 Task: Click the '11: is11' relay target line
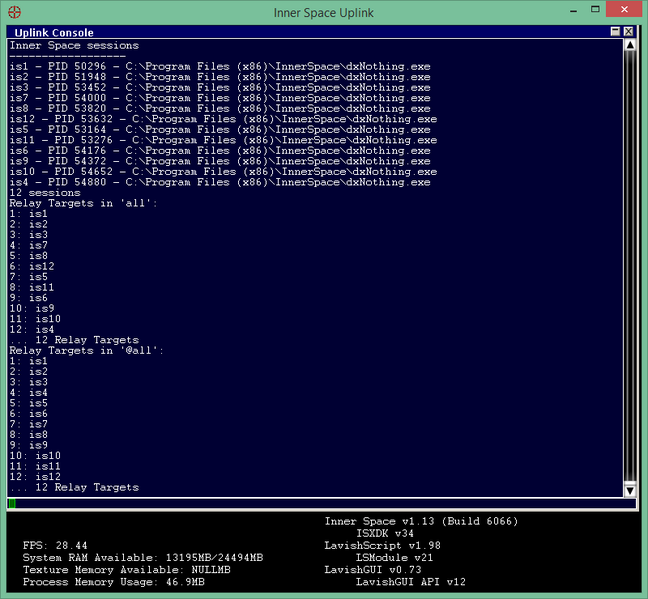click(35, 466)
